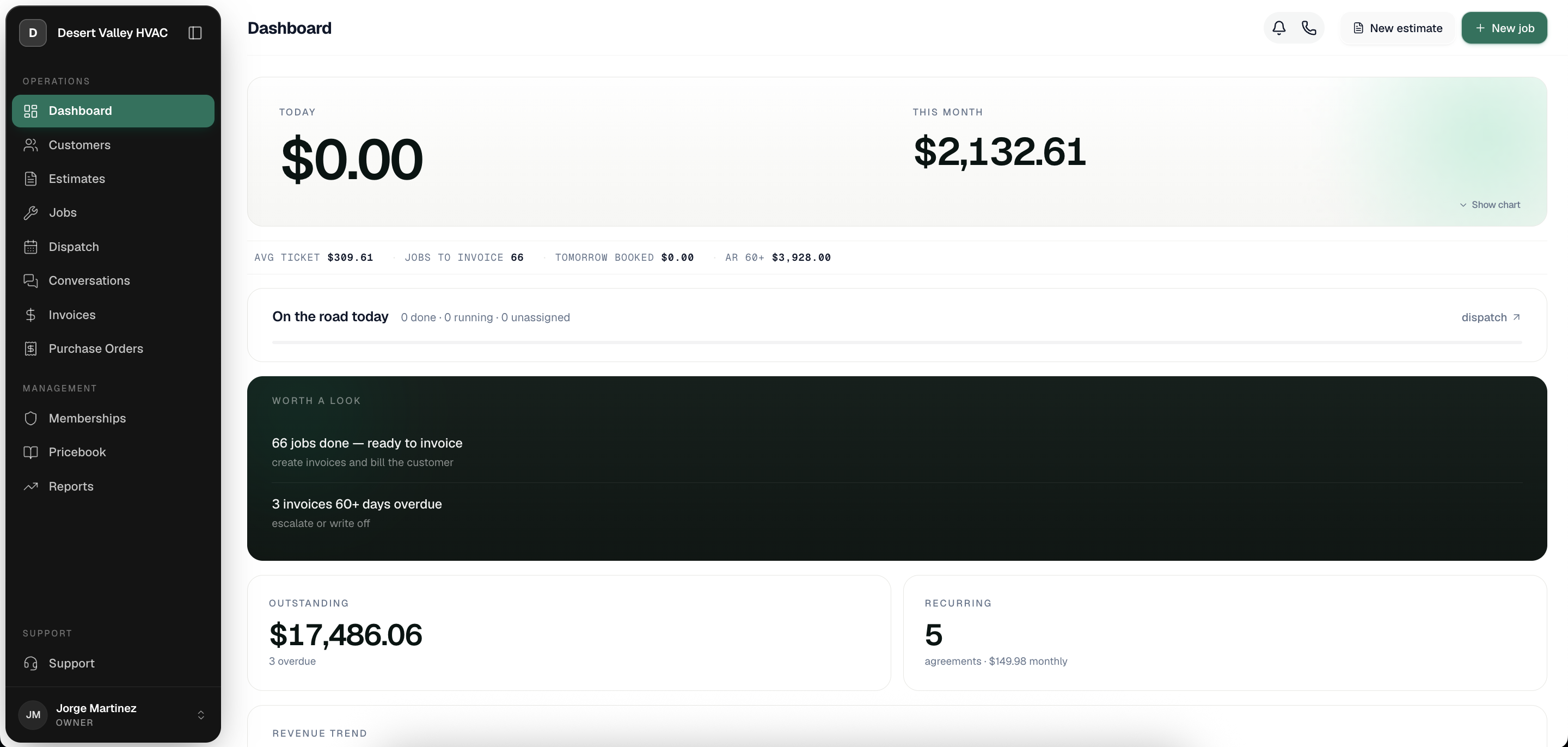Follow the dispatch link
1568x747 pixels.
(1491, 317)
